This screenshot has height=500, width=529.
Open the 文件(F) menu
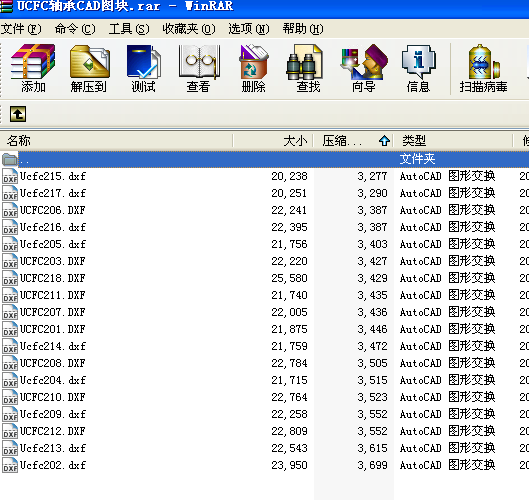[x=21, y=29]
